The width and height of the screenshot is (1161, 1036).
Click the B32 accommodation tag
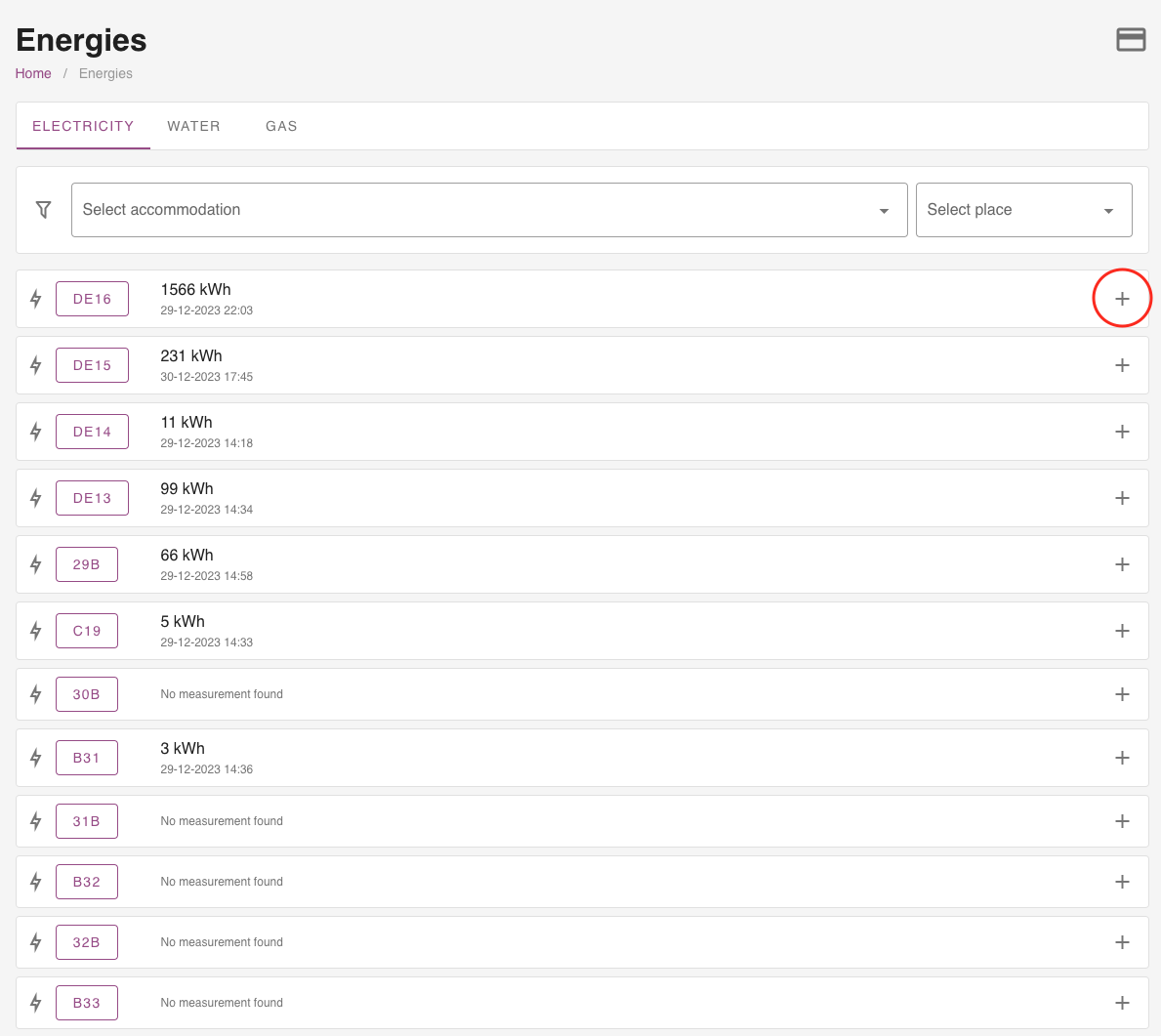click(87, 882)
